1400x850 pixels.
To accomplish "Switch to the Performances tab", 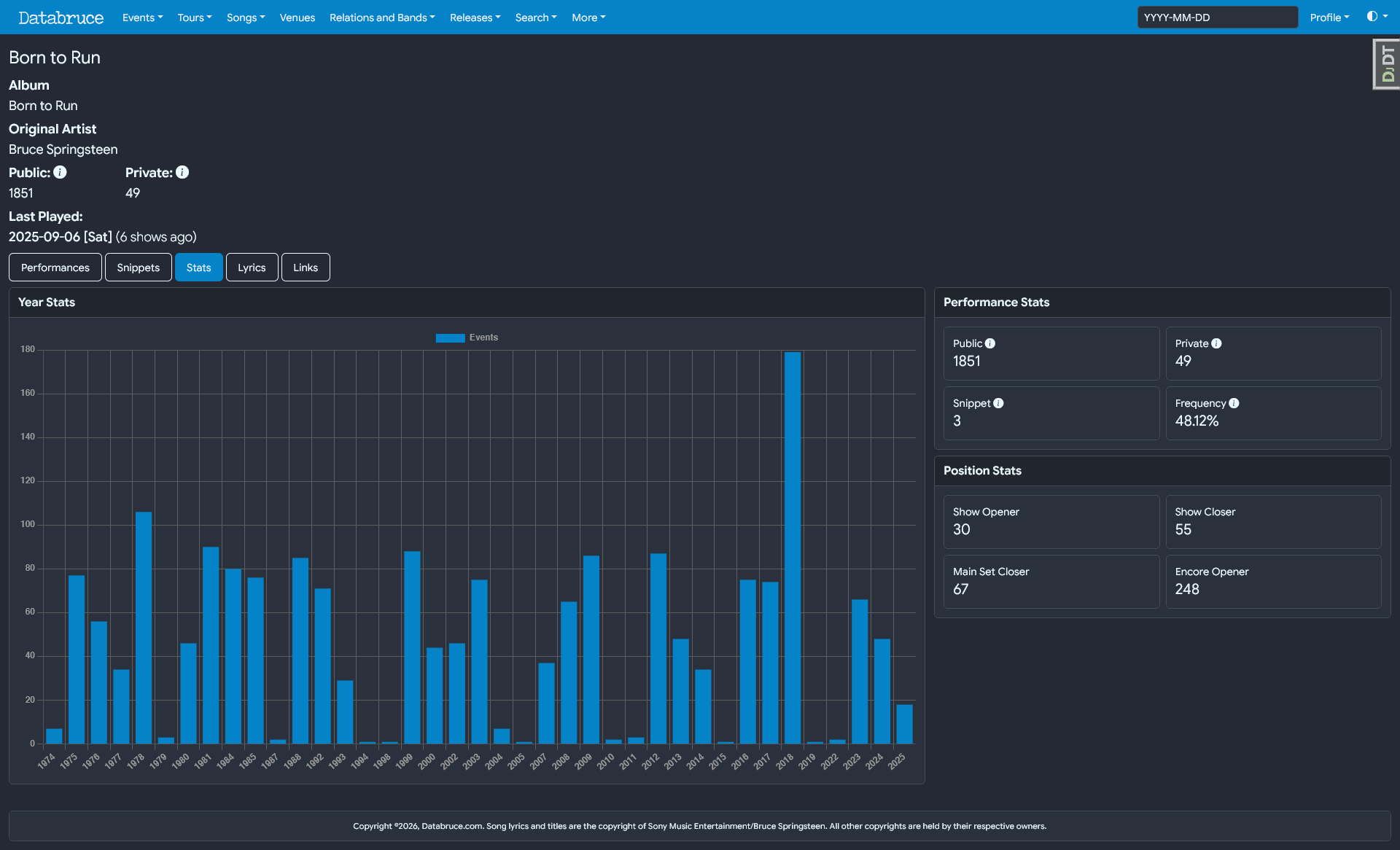I will click(55, 268).
